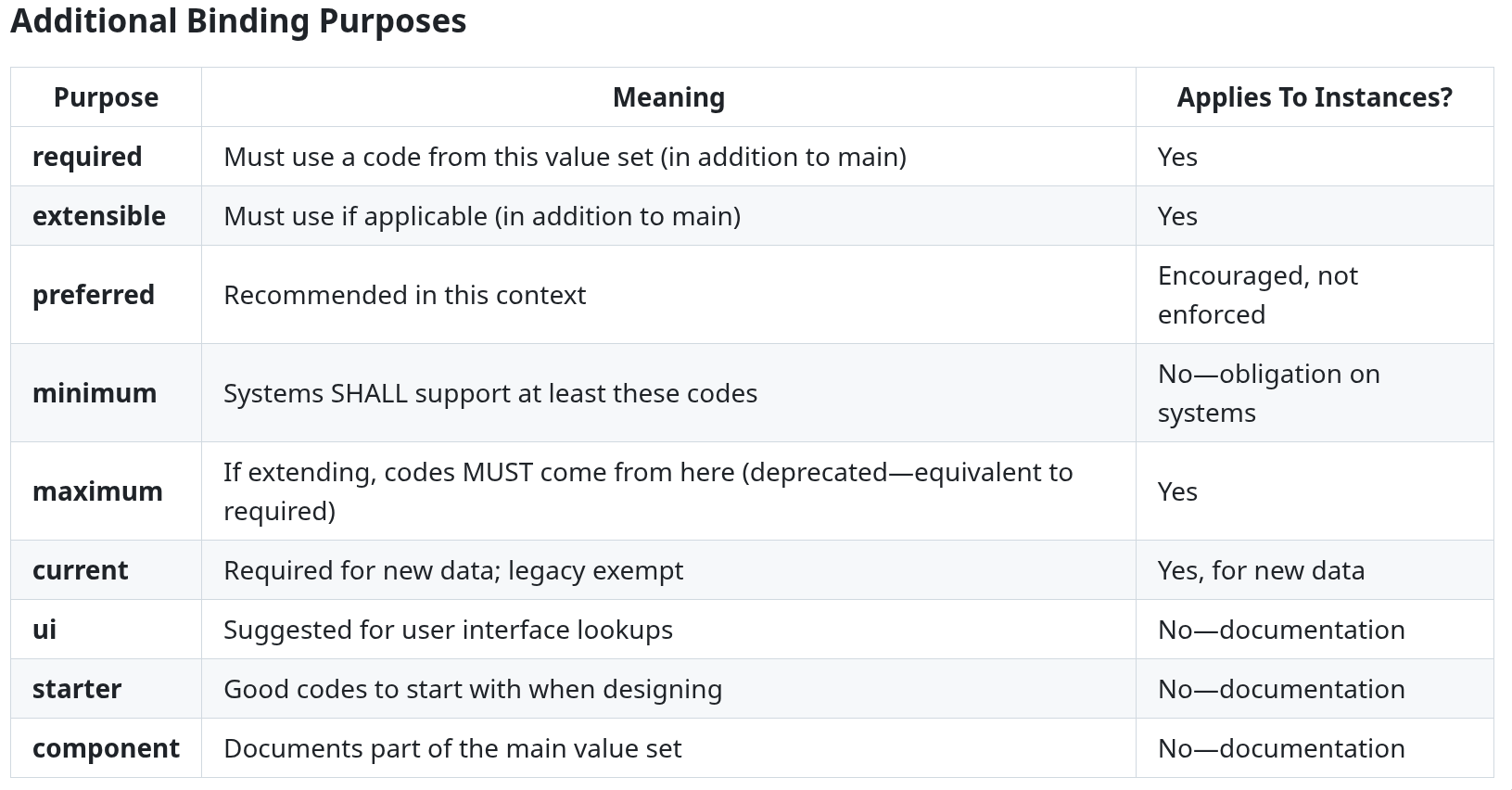1512x790 pixels.
Task: Select the maximum purpose cell
Action: pyautogui.click(x=106, y=491)
